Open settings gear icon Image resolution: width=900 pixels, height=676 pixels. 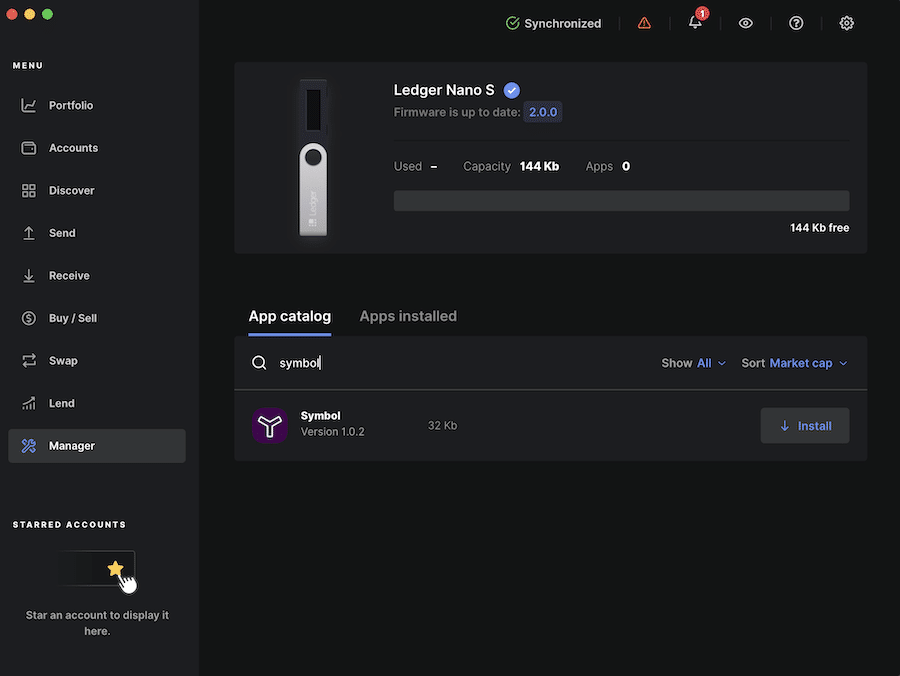click(x=847, y=23)
